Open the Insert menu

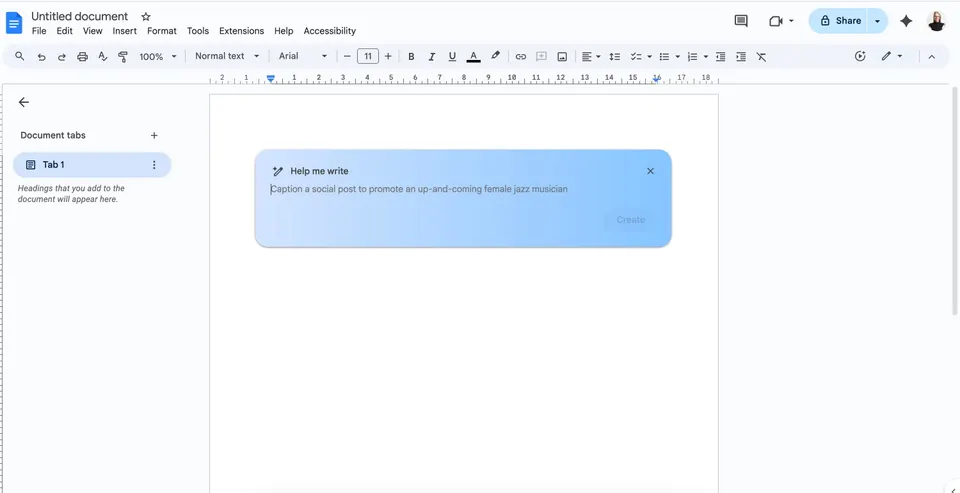(124, 31)
